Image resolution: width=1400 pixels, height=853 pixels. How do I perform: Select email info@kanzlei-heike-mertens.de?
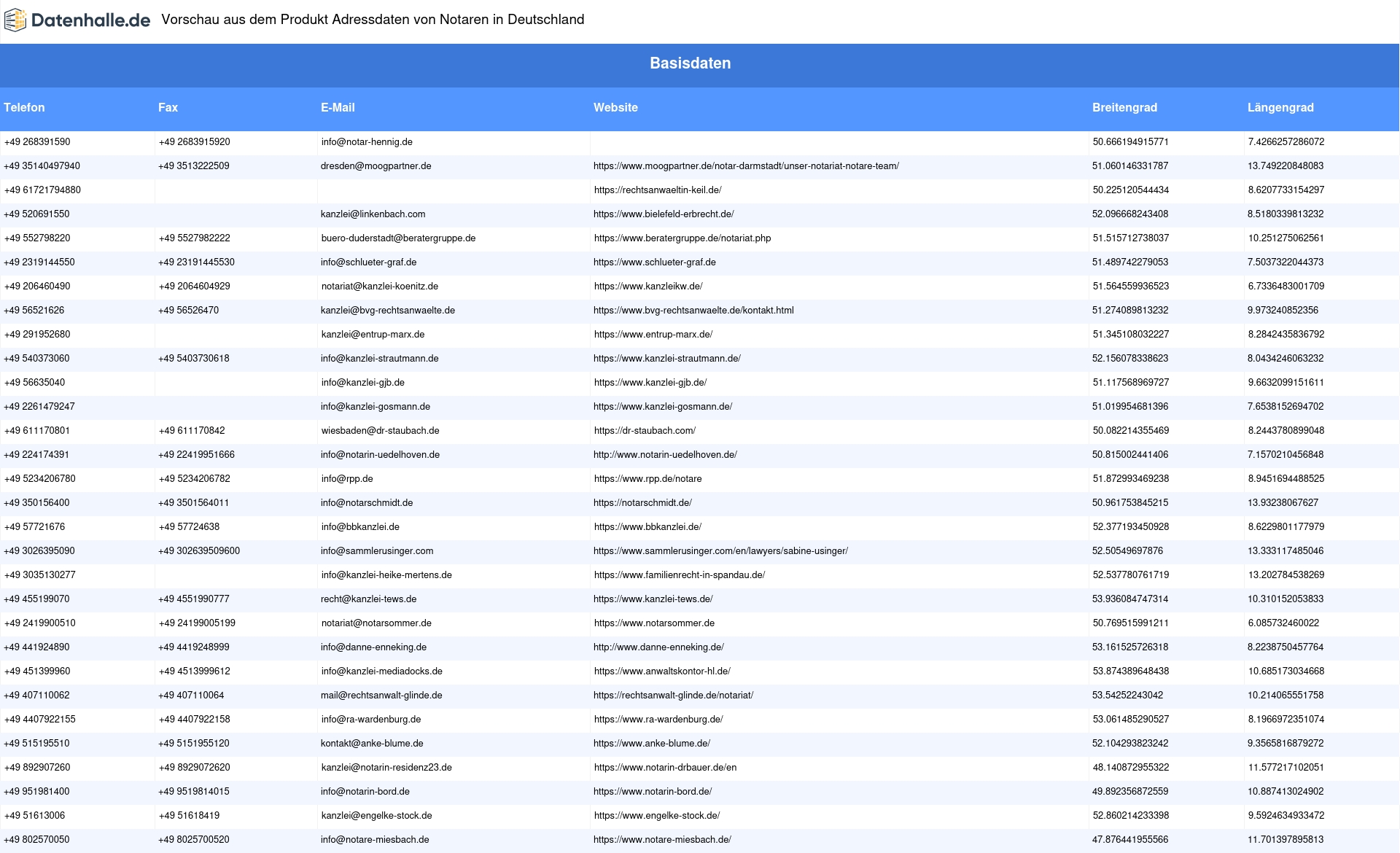tap(386, 575)
